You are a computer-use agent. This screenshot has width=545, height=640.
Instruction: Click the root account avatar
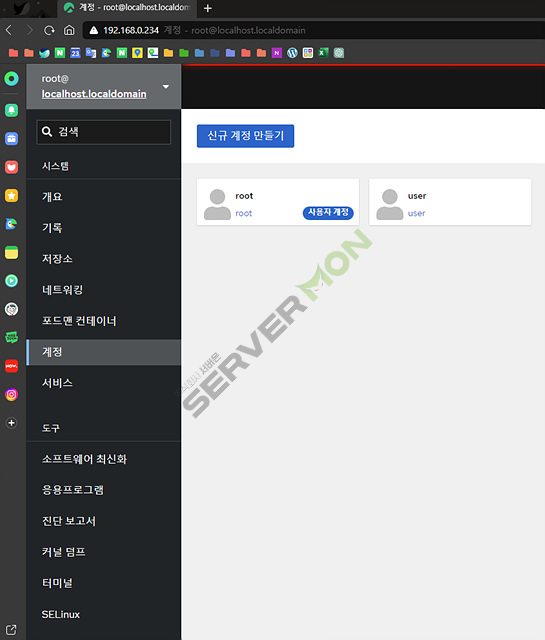(x=217, y=204)
